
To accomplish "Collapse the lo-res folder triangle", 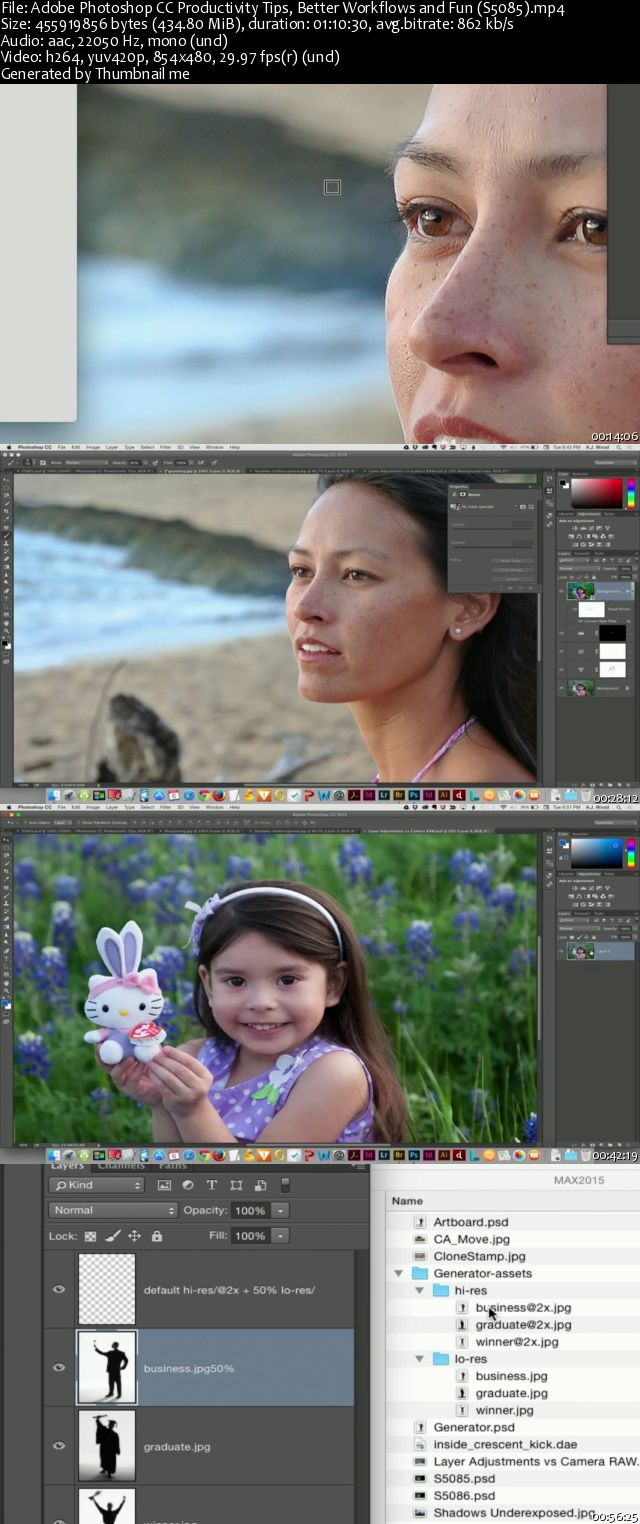I will coord(420,1359).
